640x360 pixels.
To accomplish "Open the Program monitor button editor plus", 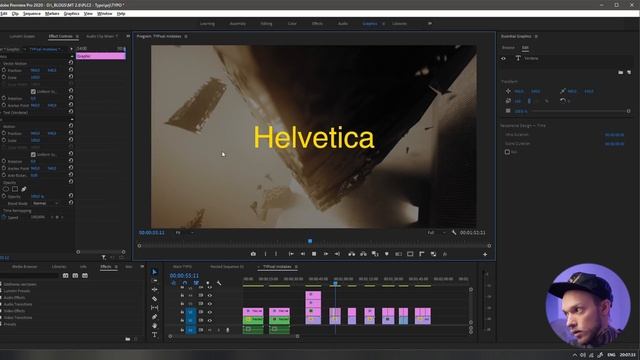I will click(x=485, y=254).
